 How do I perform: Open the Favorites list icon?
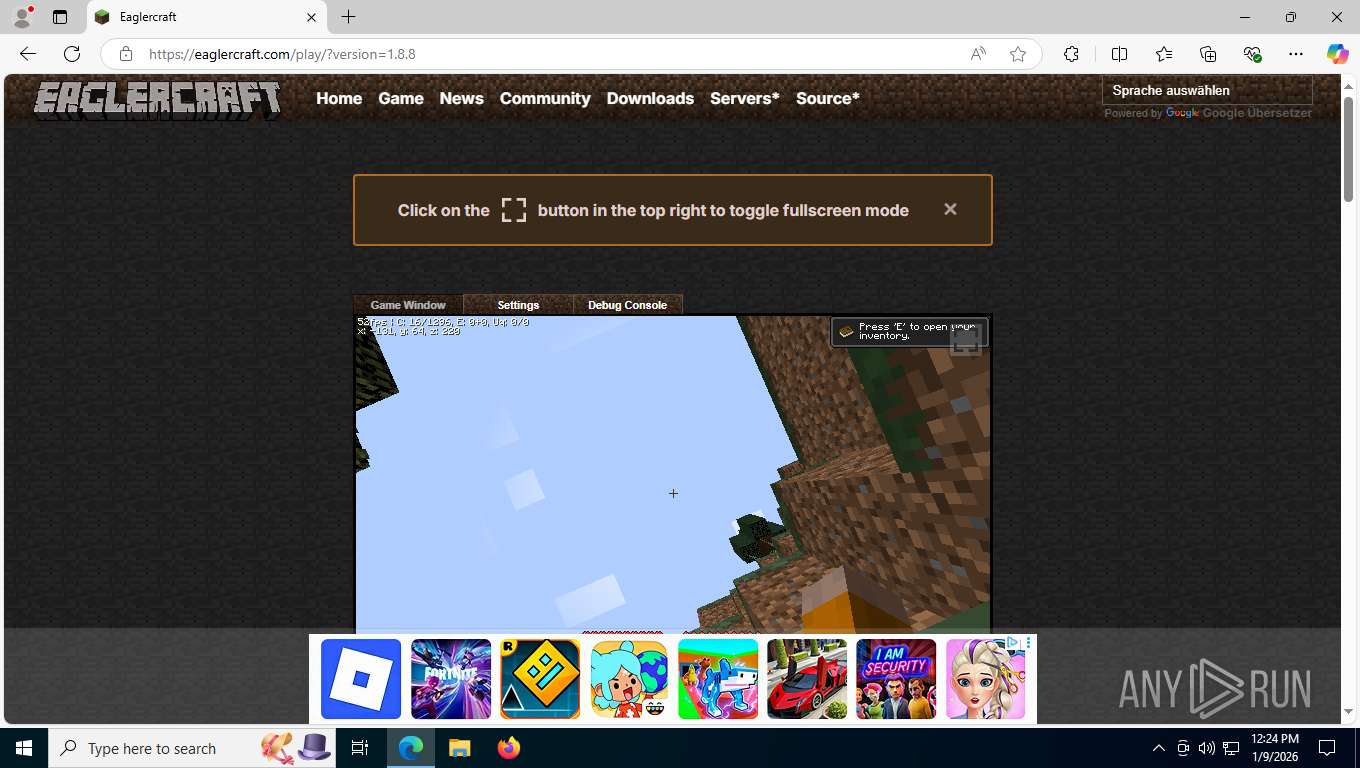click(1164, 54)
